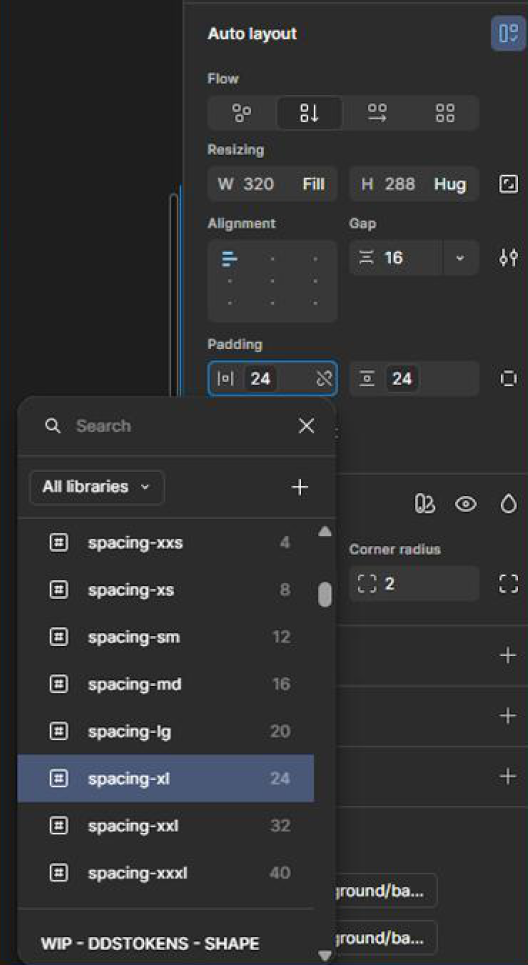This screenshot has height=965, width=528.
Task: Select vertical flow direction icon
Action: [x=310, y=113]
